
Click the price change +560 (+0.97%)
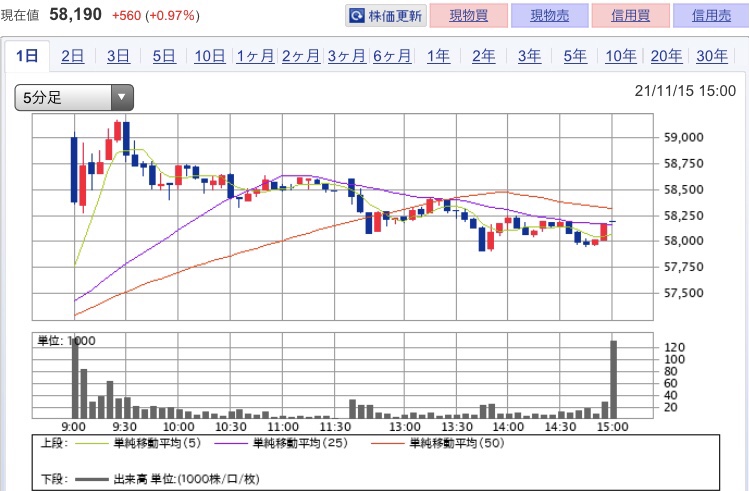point(156,15)
